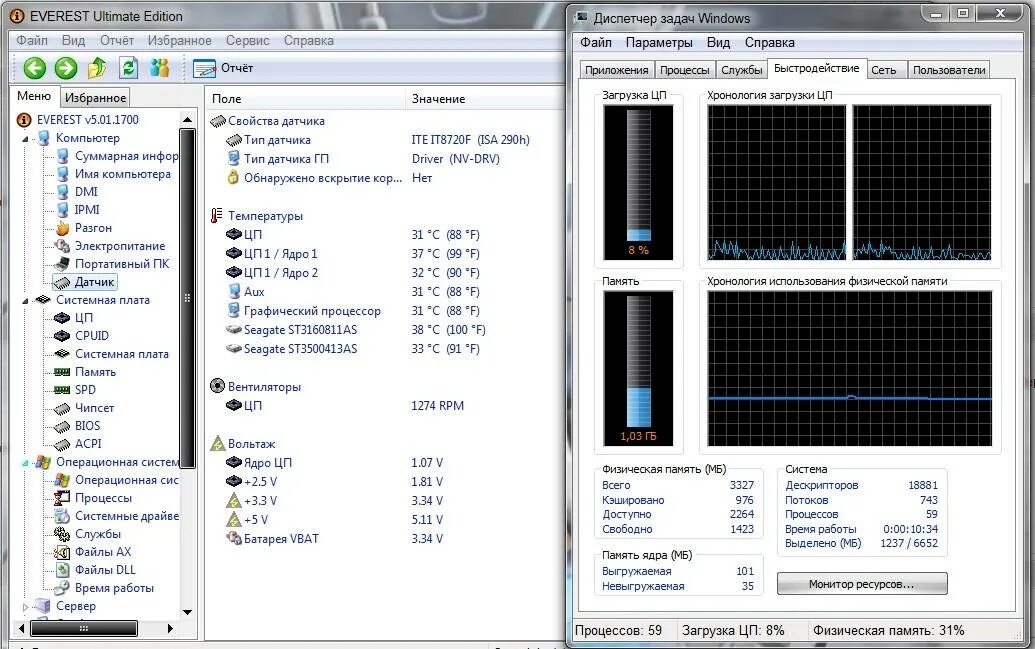Click the Монитор ресурсов button

[x=861, y=584]
